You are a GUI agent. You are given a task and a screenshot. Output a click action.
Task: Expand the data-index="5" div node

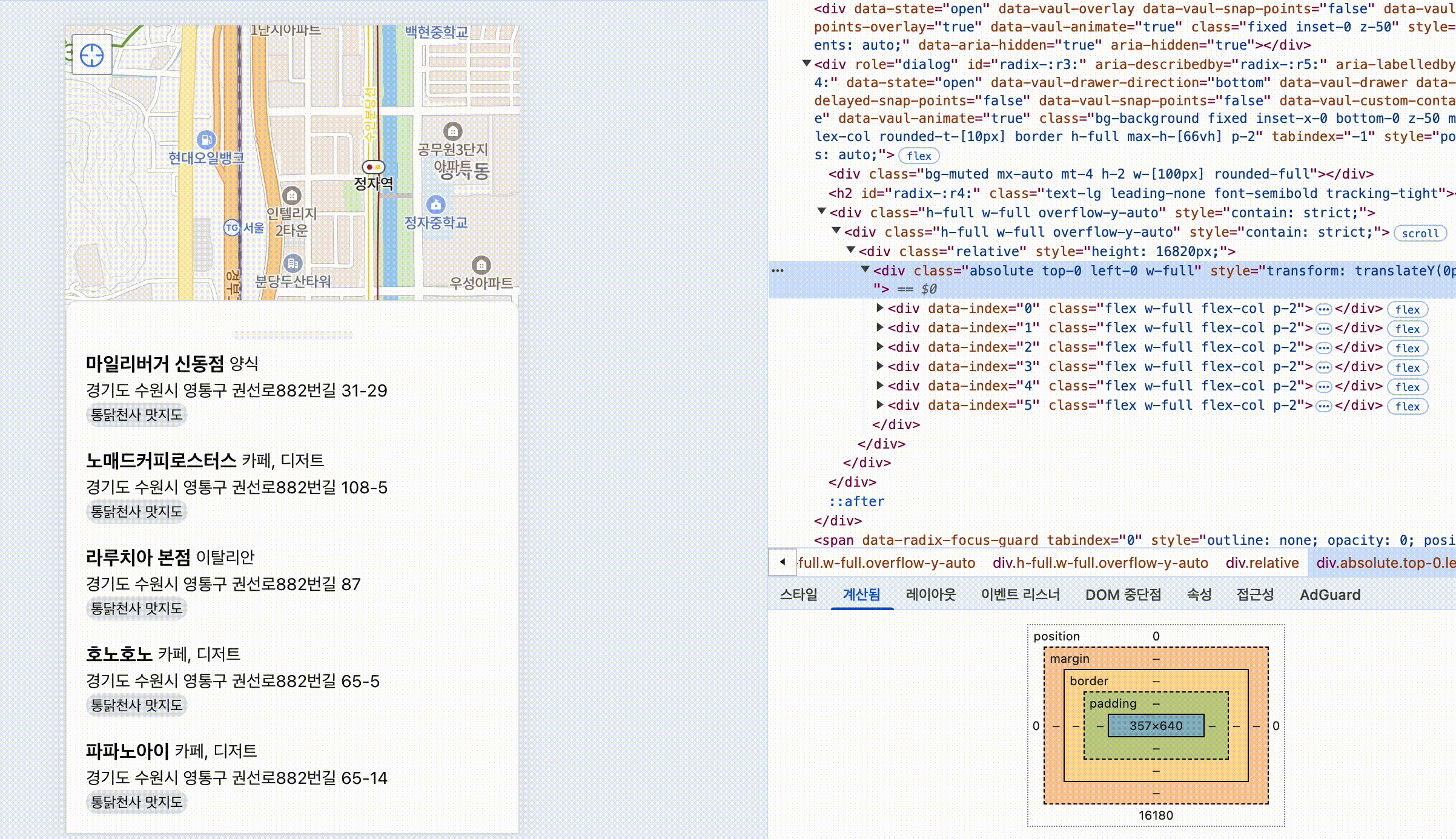(880, 405)
